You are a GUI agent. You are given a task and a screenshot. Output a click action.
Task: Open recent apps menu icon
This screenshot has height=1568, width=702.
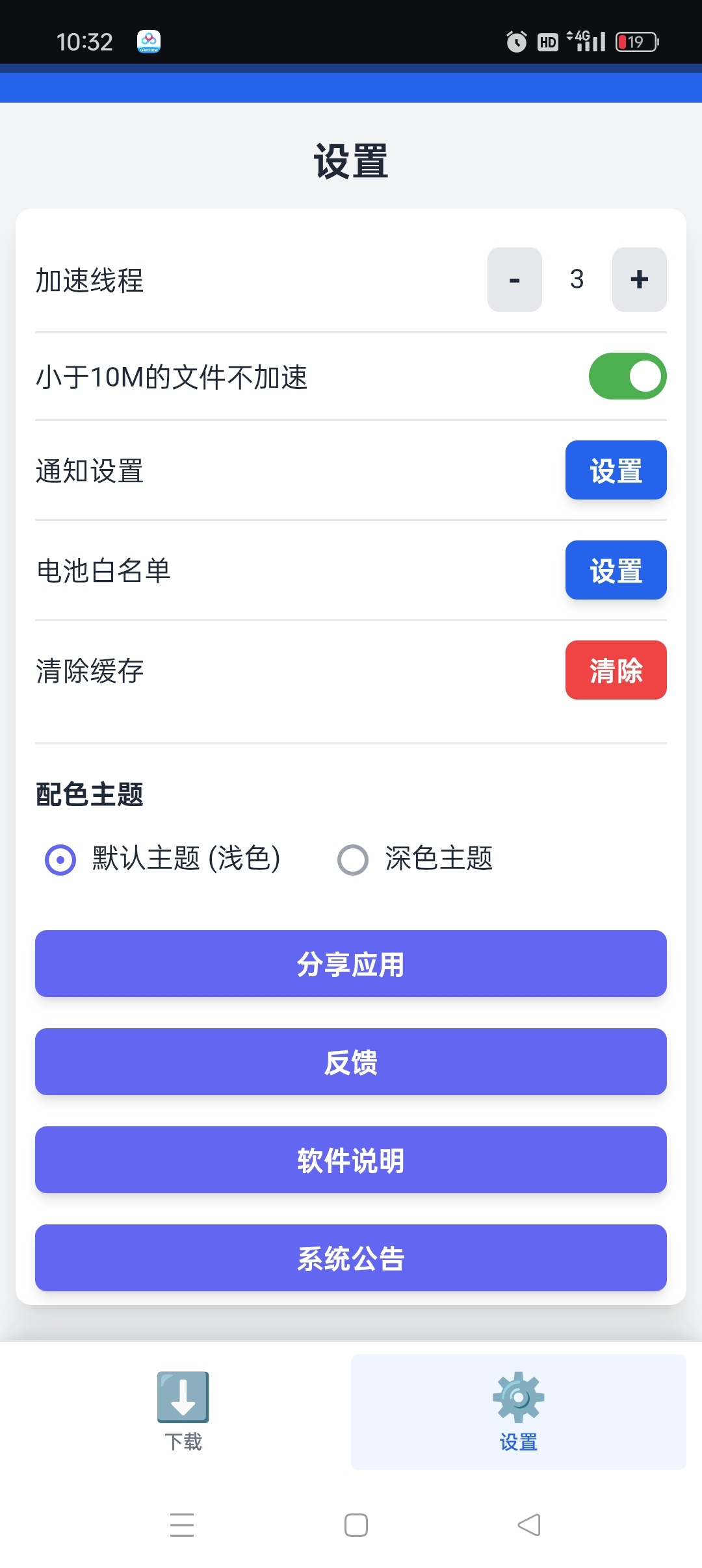click(182, 1524)
